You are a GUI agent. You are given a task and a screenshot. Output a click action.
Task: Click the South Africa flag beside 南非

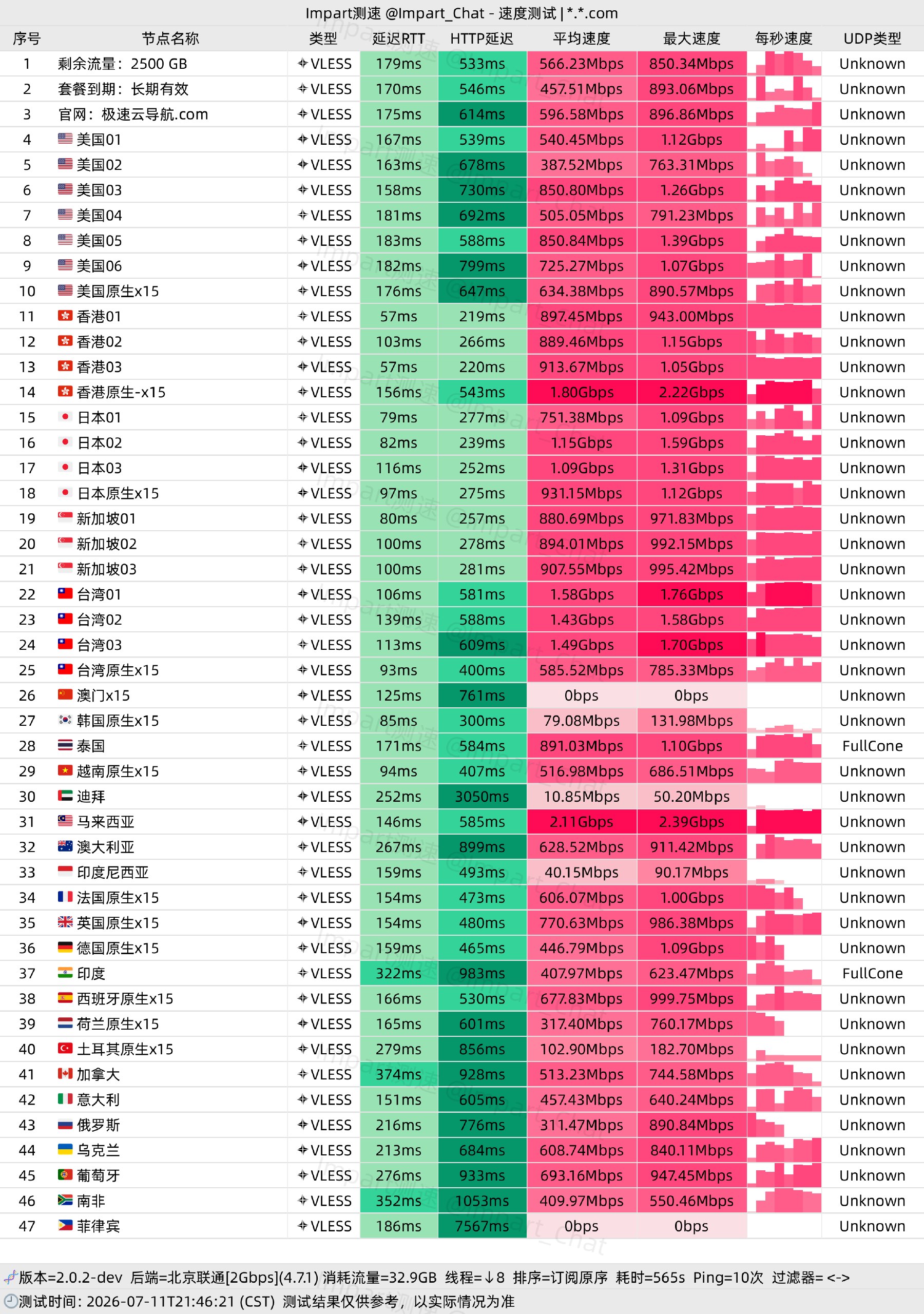coord(65,1200)
